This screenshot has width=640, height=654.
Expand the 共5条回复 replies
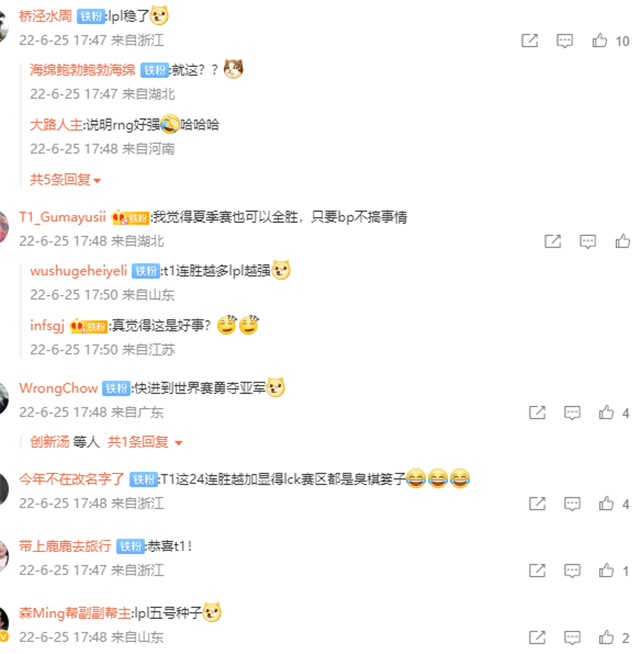pyautogui.click(x=66, y=180)
